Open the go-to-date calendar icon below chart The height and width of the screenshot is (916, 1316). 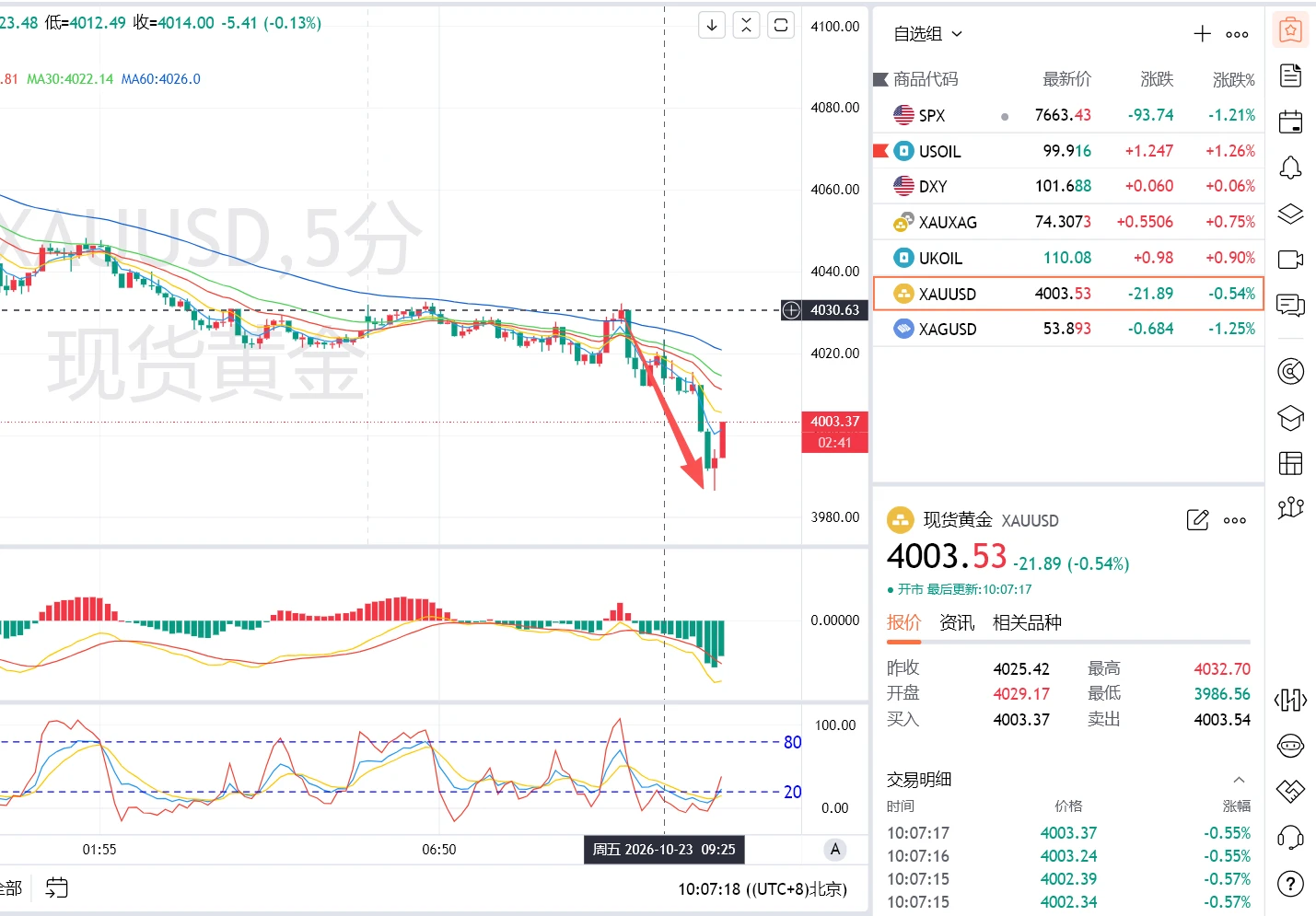pos(57,888)
